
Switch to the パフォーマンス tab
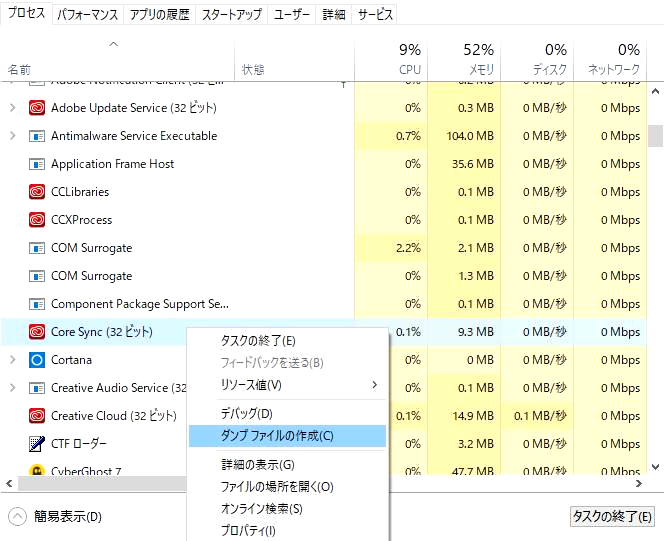click(87, 15)
